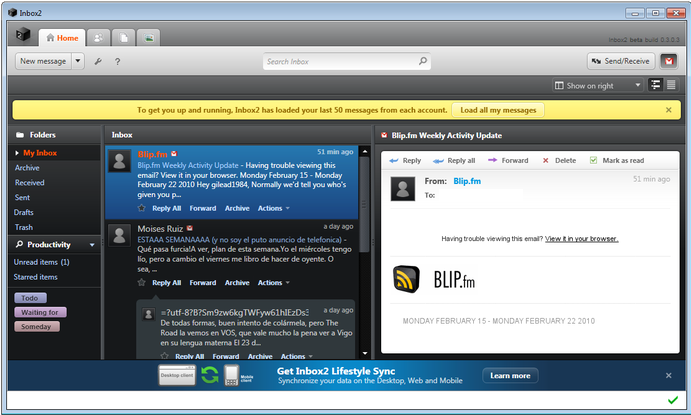Open the Archive folder

click(x=27, y=168)
